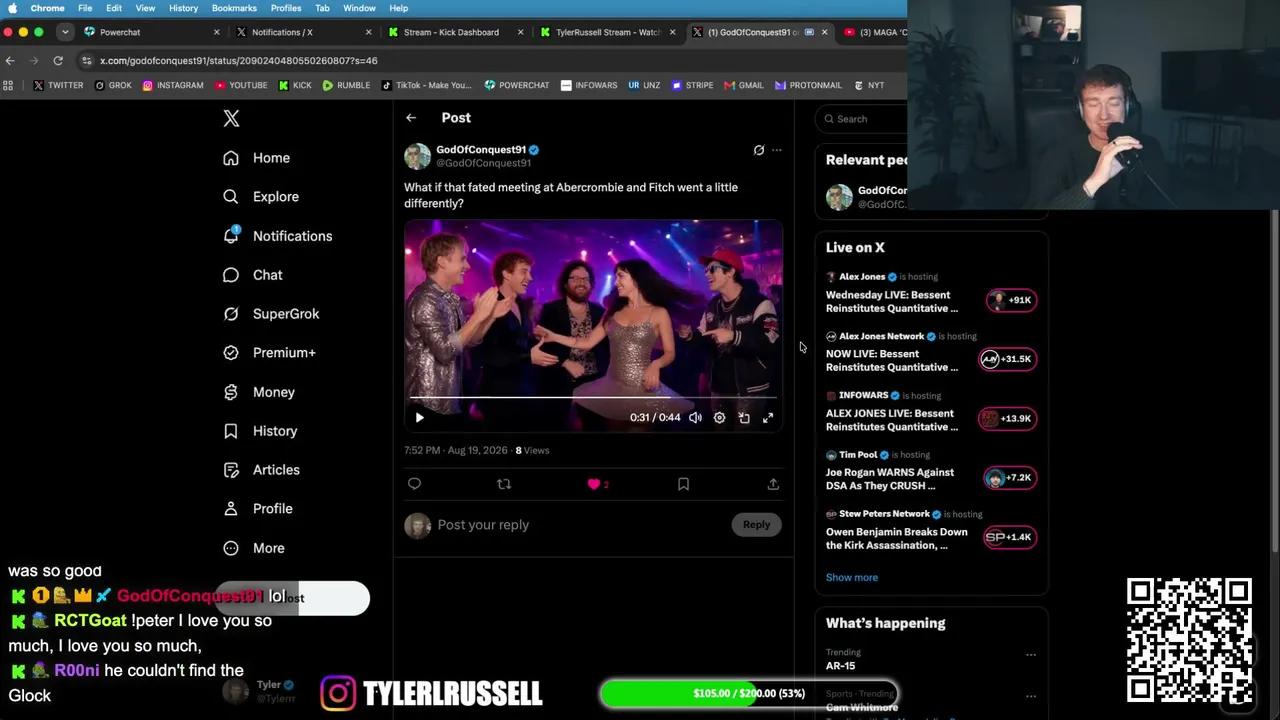Open the KICK bookmark

click(x=295, y=86)
